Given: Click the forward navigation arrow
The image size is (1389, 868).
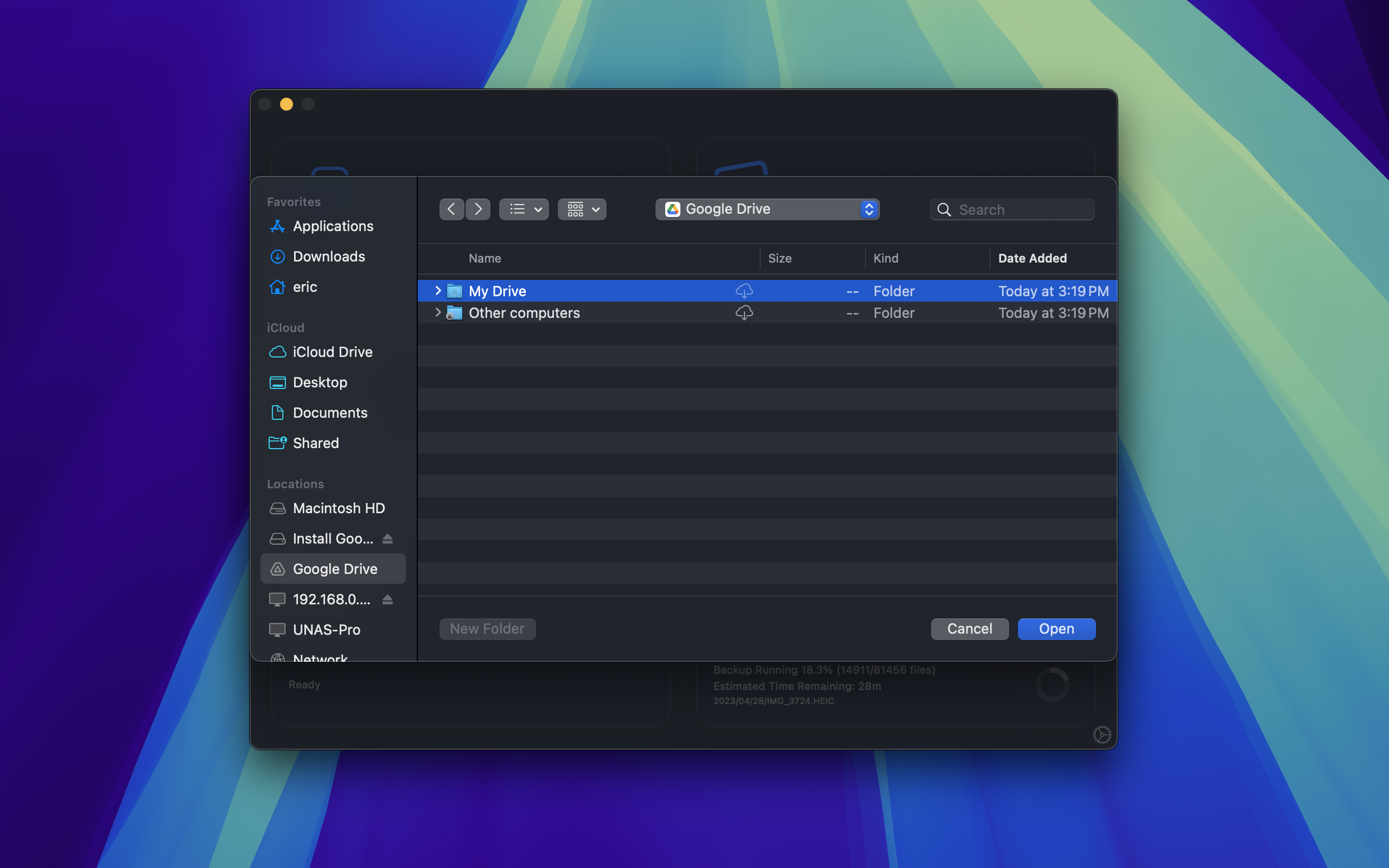Looking at the screenshot, I should [478, 209].
